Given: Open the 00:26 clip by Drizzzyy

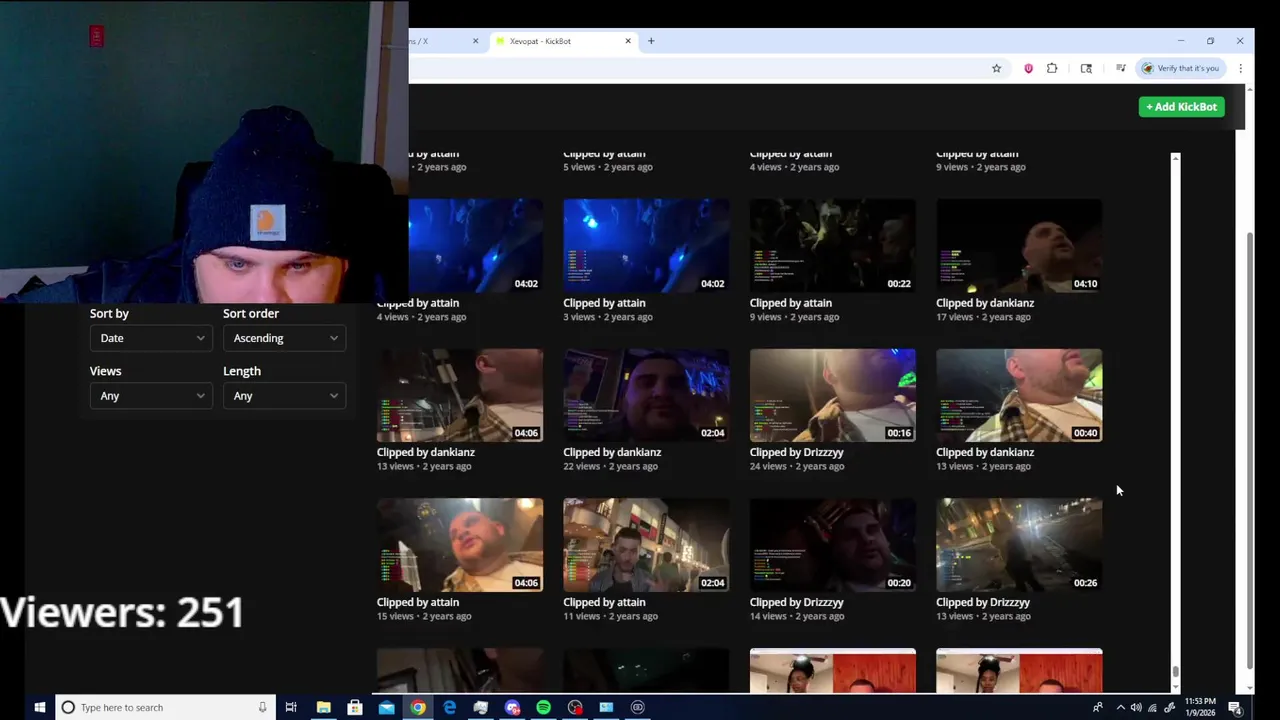Looking at the screenshot, I should click(x=1019, y=545).
